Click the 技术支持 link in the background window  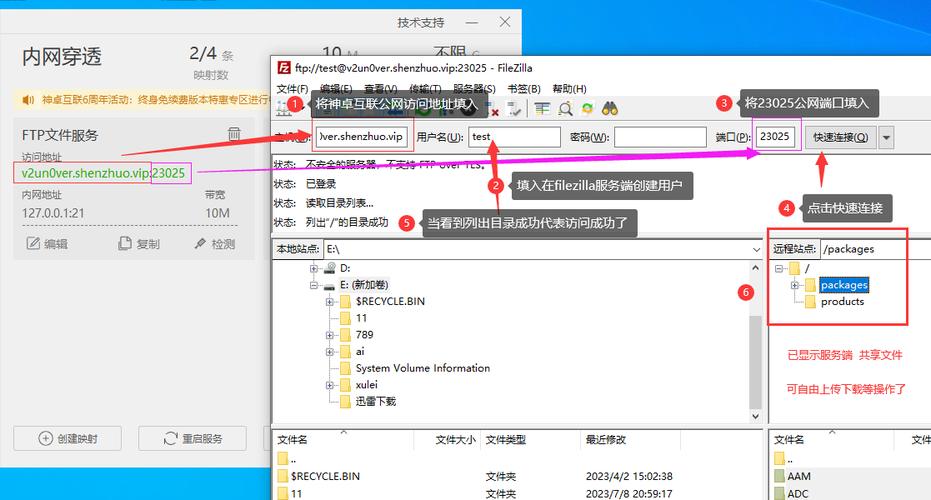[420, 23]
